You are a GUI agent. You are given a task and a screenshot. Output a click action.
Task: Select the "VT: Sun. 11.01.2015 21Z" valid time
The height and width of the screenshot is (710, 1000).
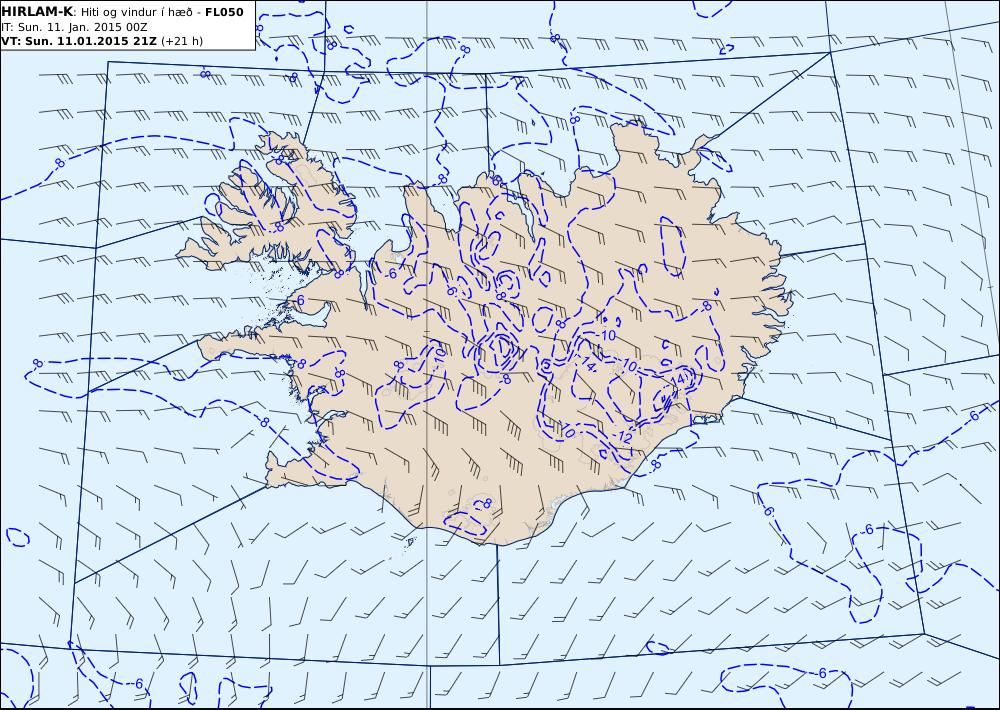[79, 41]
